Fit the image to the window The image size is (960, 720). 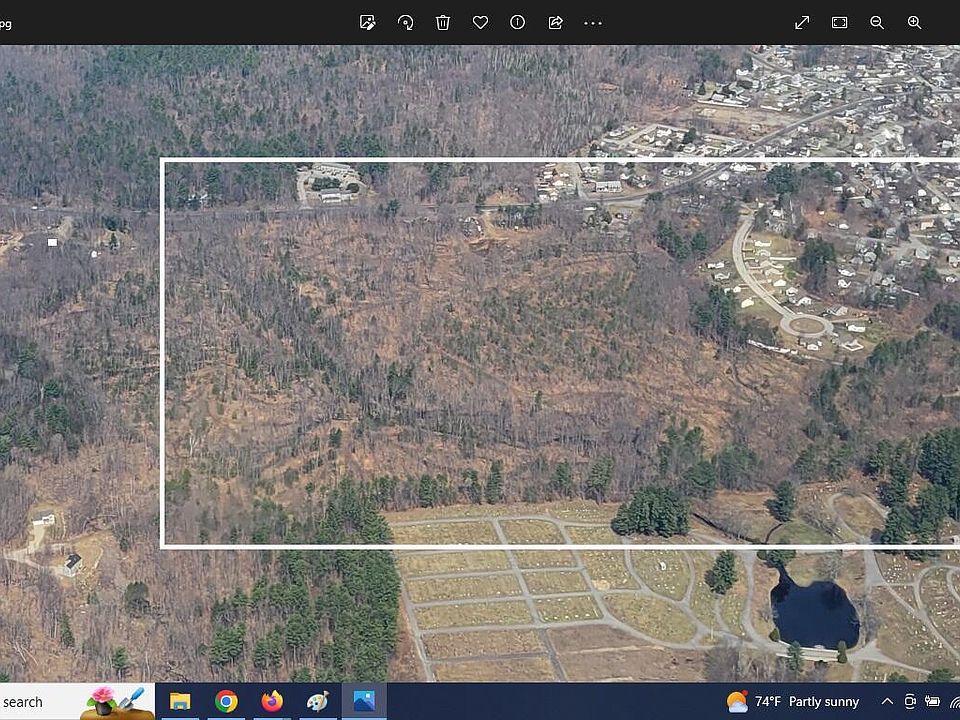click(838, 22)
